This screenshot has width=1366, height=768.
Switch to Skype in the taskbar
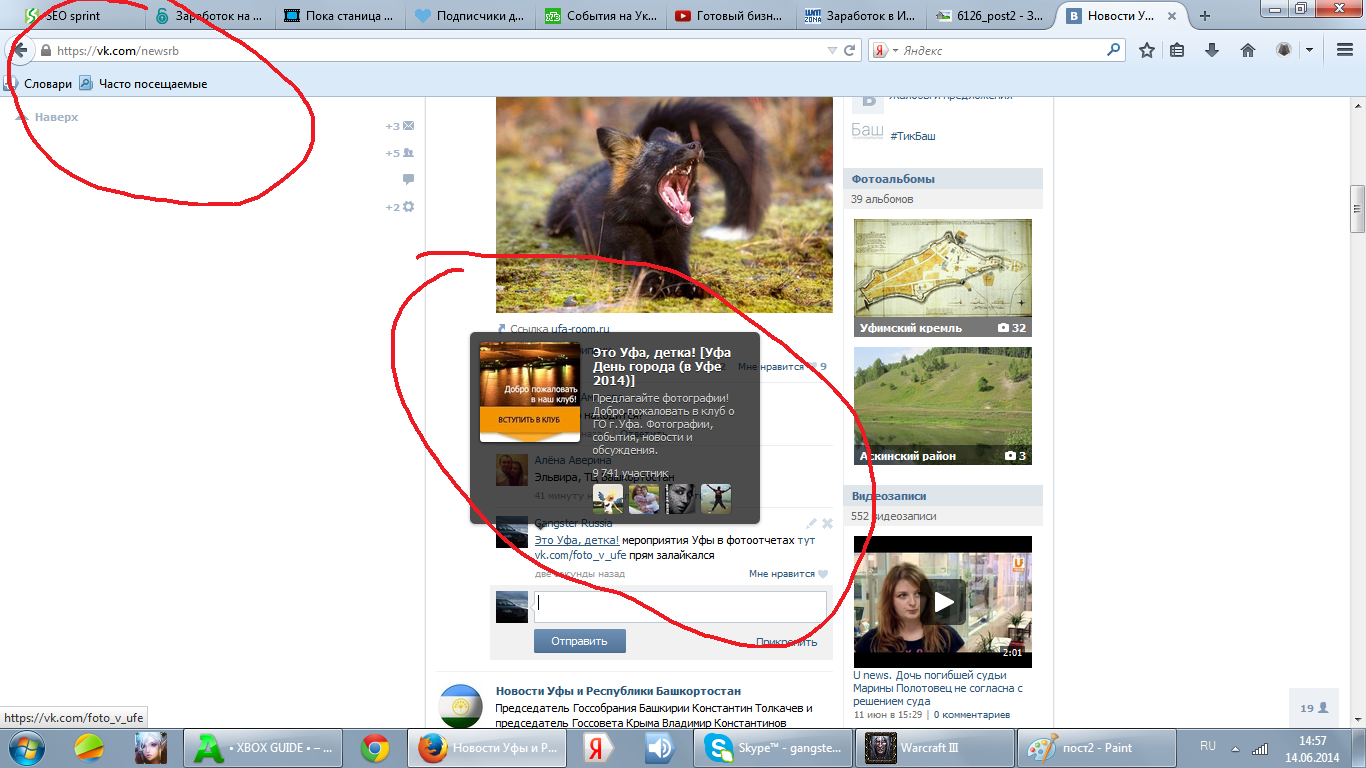click(772, 748)
